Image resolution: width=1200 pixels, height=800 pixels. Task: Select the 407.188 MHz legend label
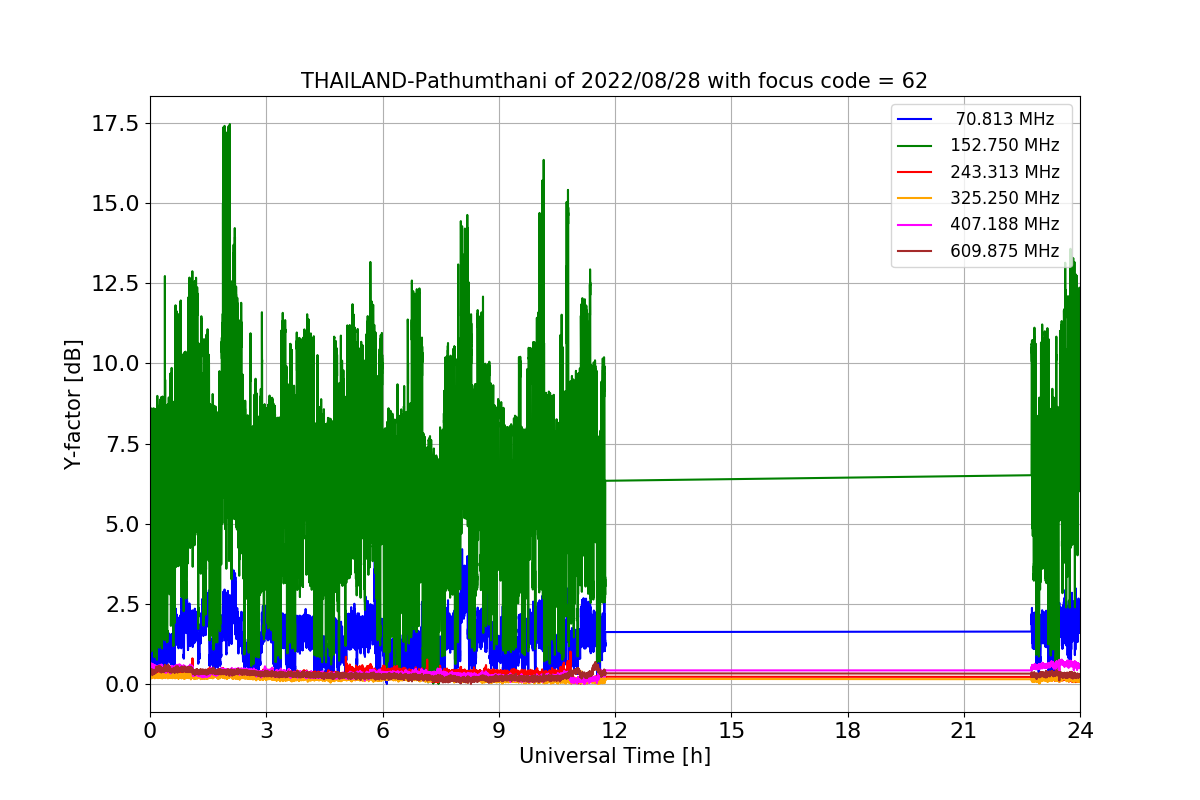pos(1005,224)
